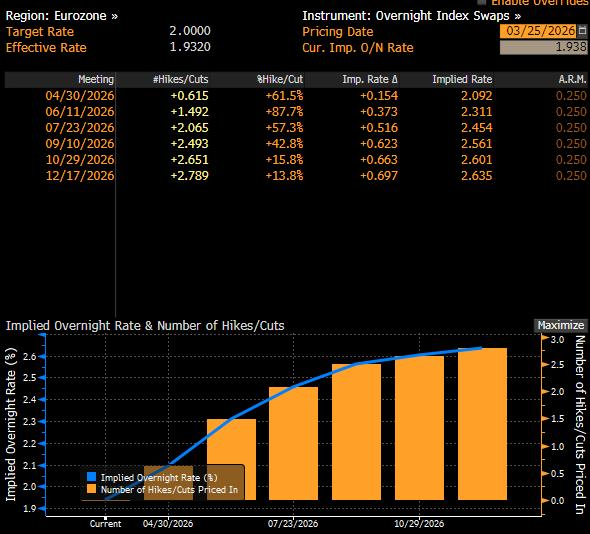This screenshot has height=534, width=590.
Task: Click the Effective Rate value 1.9320
Action: coord(190,47)
